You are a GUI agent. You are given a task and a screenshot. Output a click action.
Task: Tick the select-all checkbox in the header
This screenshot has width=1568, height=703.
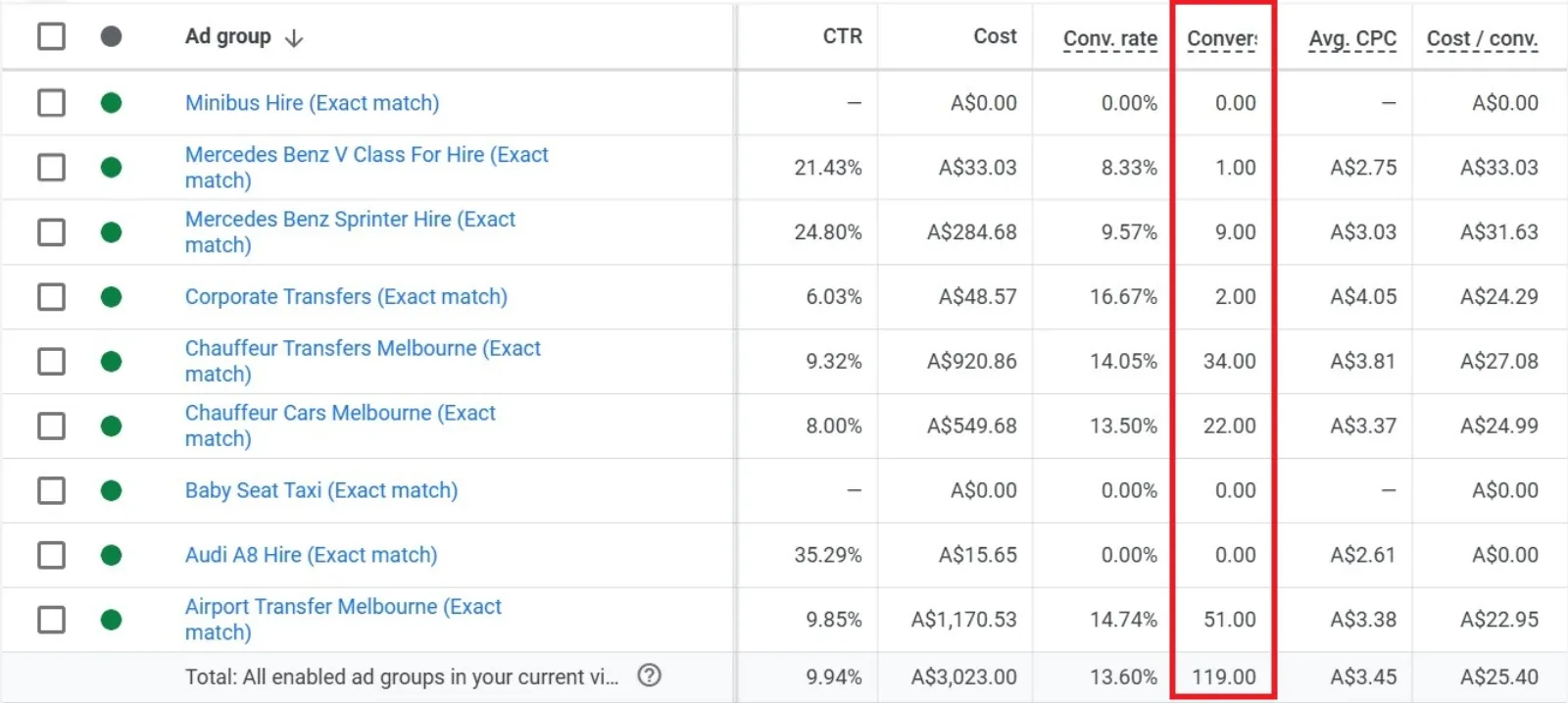[51, 36]
